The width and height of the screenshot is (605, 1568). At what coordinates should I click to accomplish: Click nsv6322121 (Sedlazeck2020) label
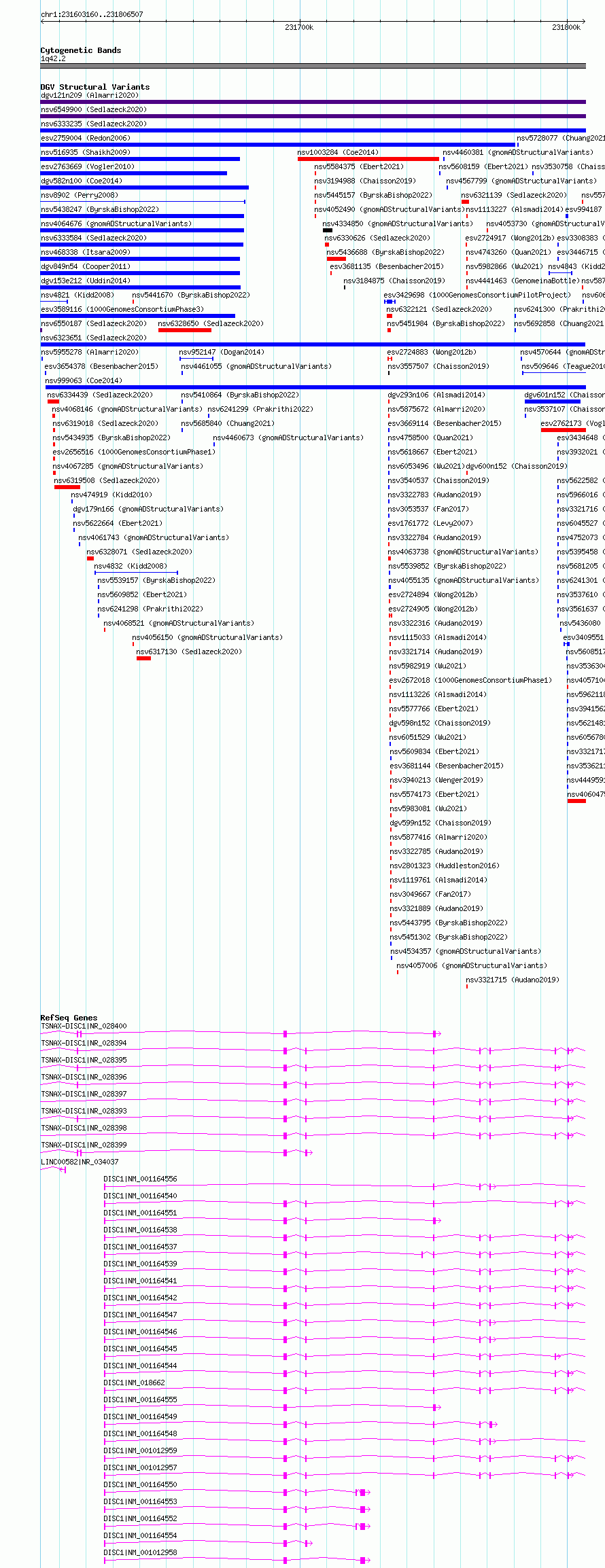439,309
